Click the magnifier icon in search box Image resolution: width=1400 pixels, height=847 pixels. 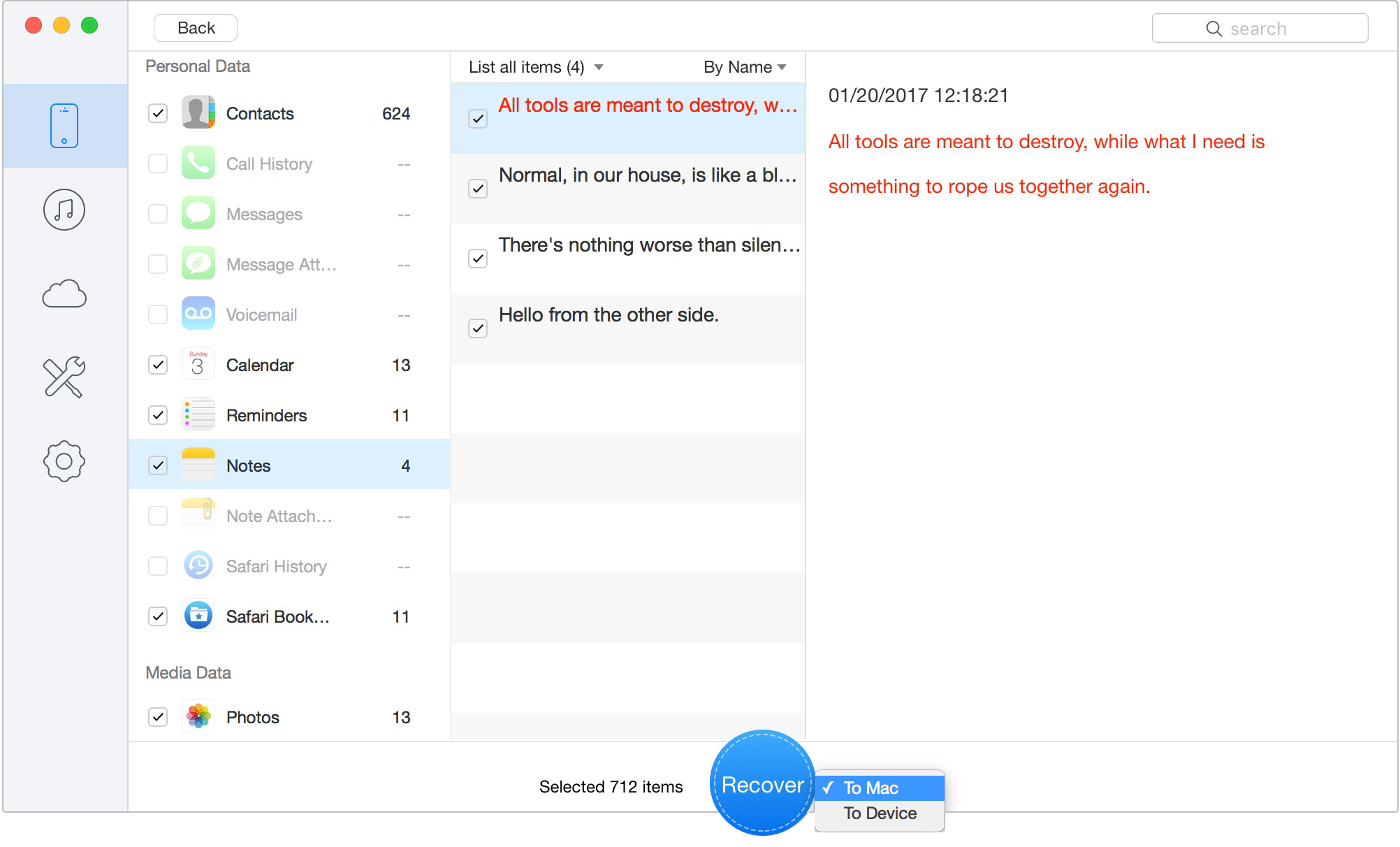coord(1214,29)
